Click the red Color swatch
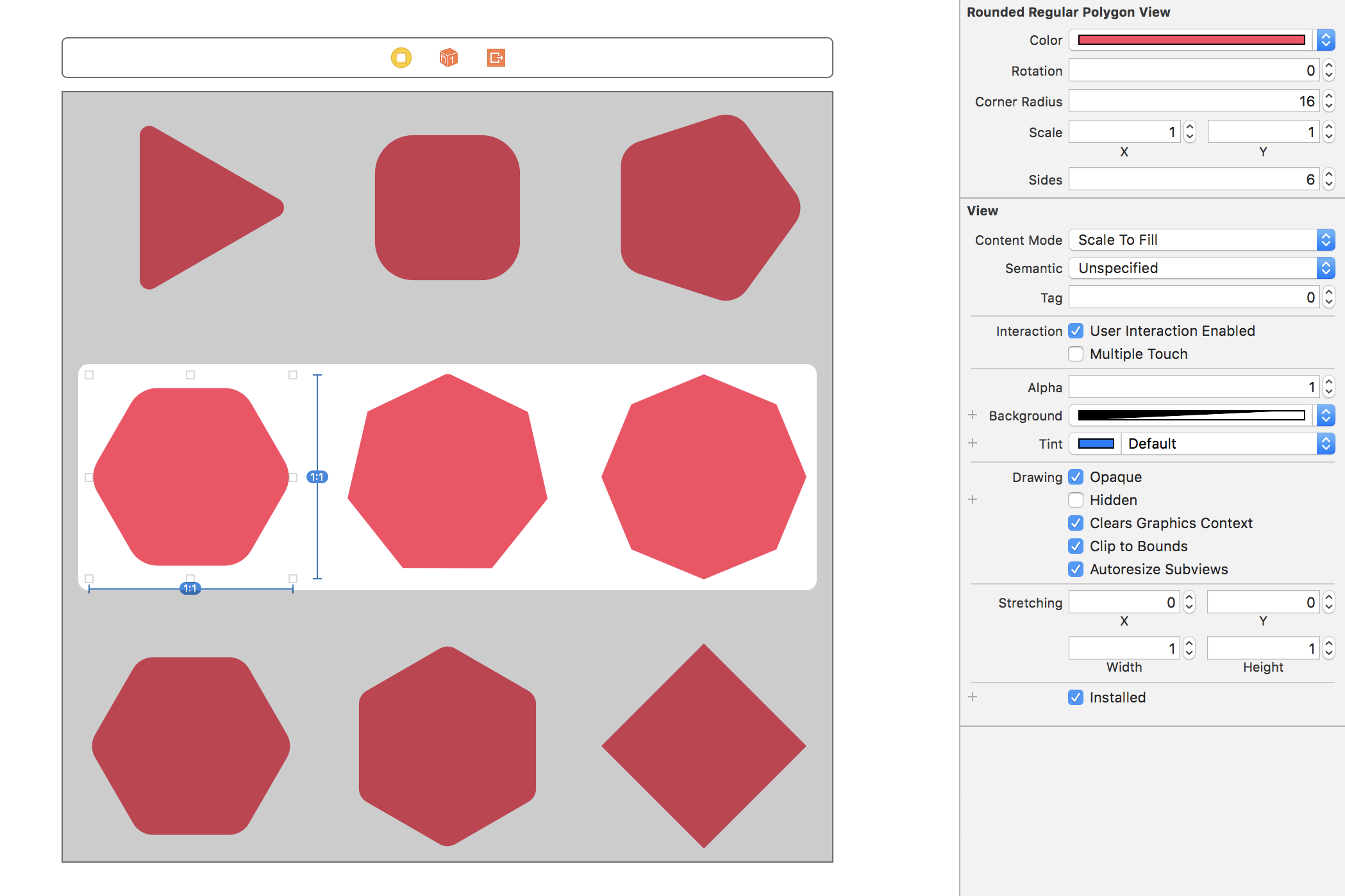This screenshot has height=896, width=1345. [1191, 40]
